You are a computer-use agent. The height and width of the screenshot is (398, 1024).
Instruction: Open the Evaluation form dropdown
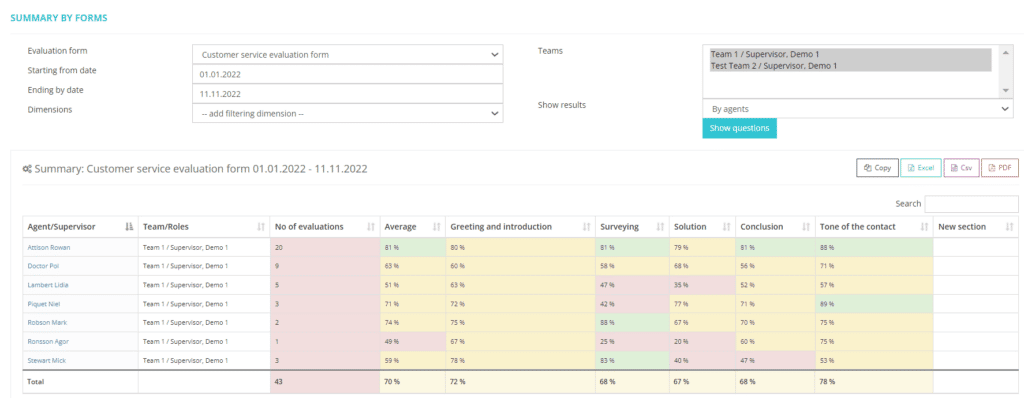click(x=348, y=55)
